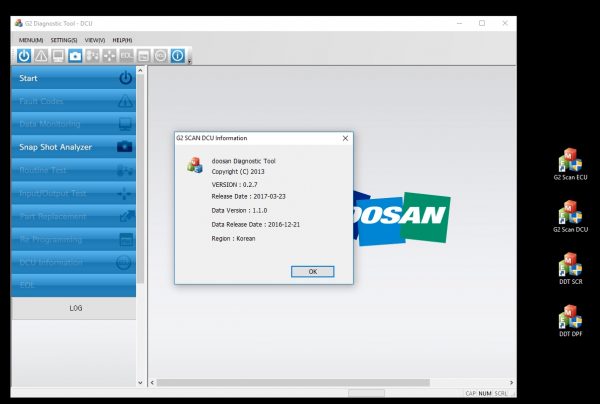Click the SCRL status bar indicator
This screenshot has height=404, width=600.
tap(501, 393)
